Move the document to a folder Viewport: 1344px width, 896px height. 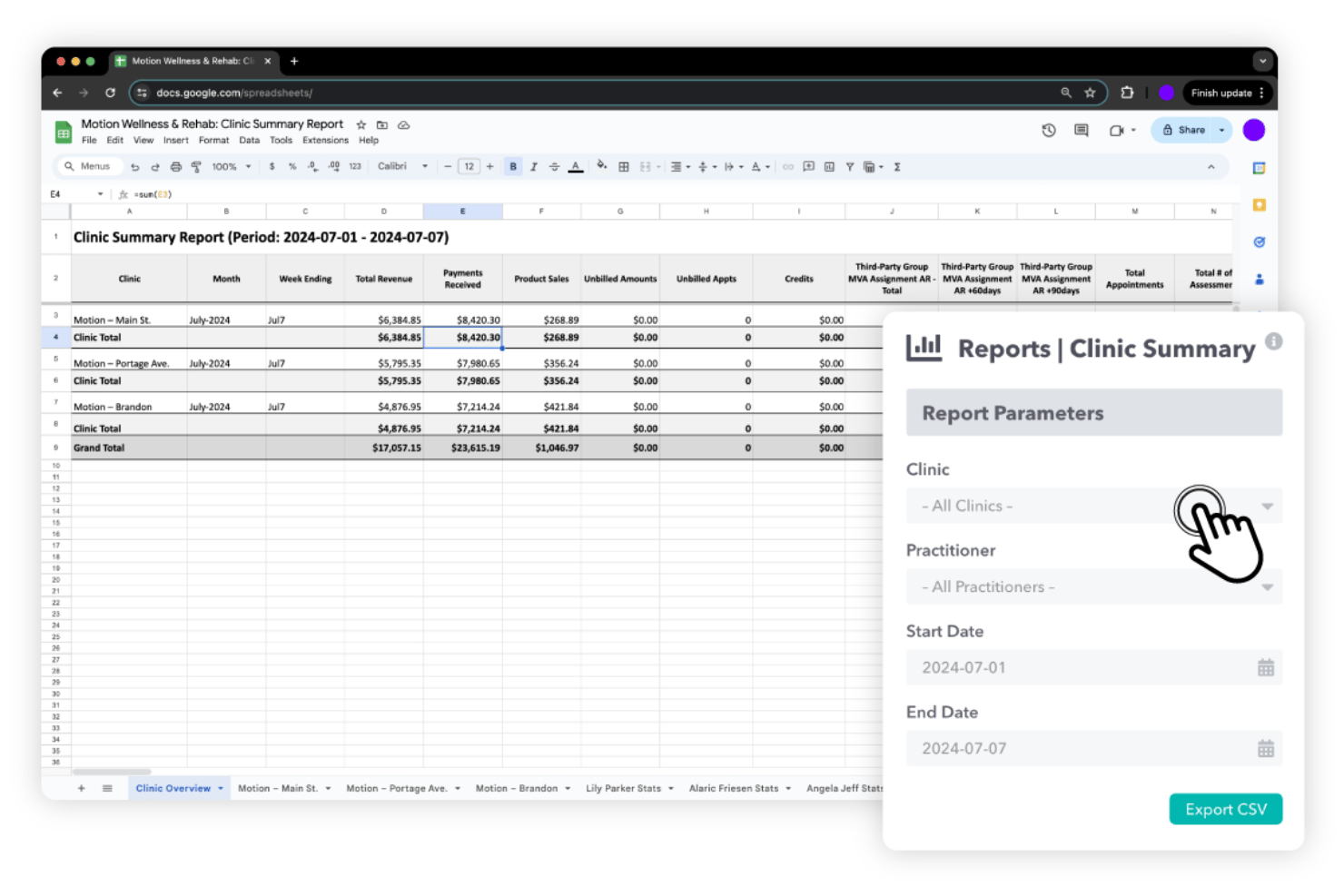382,125
